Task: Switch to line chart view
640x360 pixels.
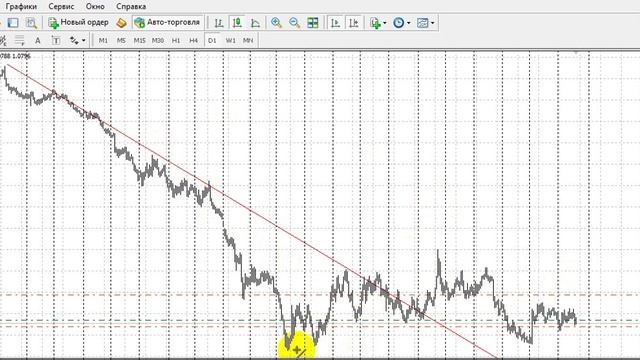Action: 256,23
